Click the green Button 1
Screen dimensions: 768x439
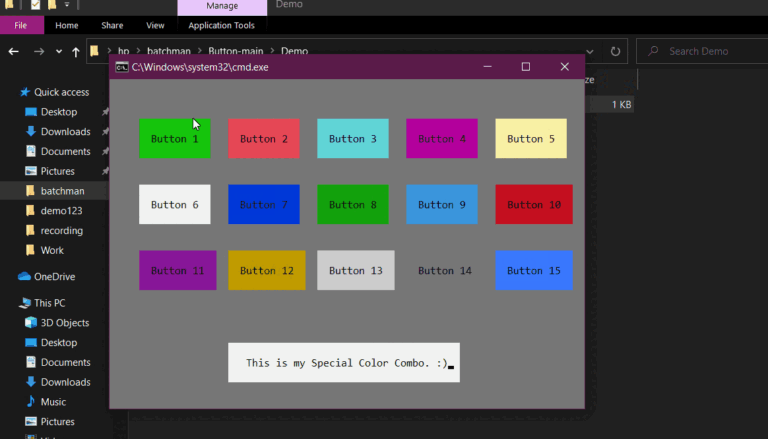point(175,139)
